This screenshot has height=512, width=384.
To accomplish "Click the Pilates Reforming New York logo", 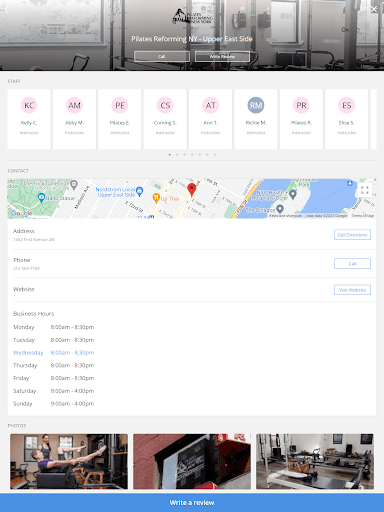I will click(x=192, y=16).
